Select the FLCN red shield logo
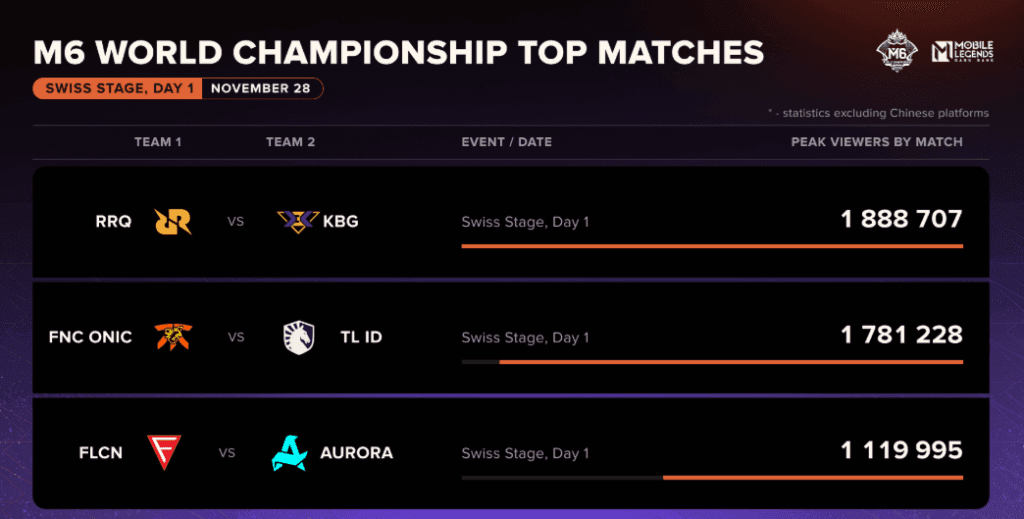1024x519 pixels. (164, 452)
